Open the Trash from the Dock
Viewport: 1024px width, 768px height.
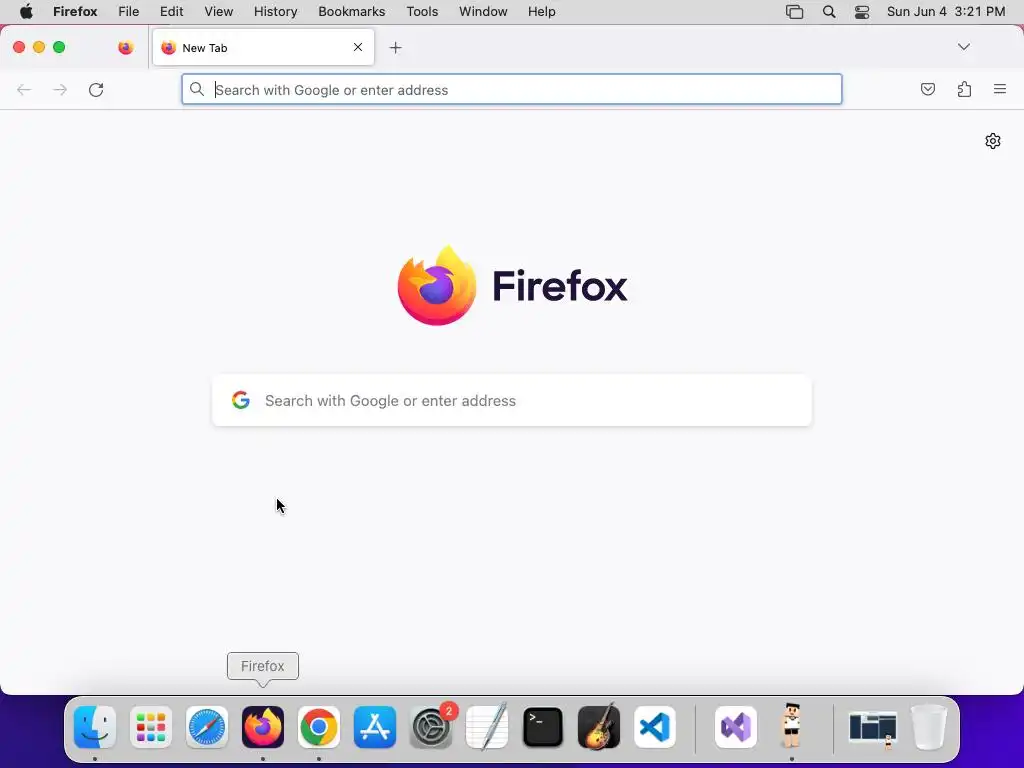point(929,727)
